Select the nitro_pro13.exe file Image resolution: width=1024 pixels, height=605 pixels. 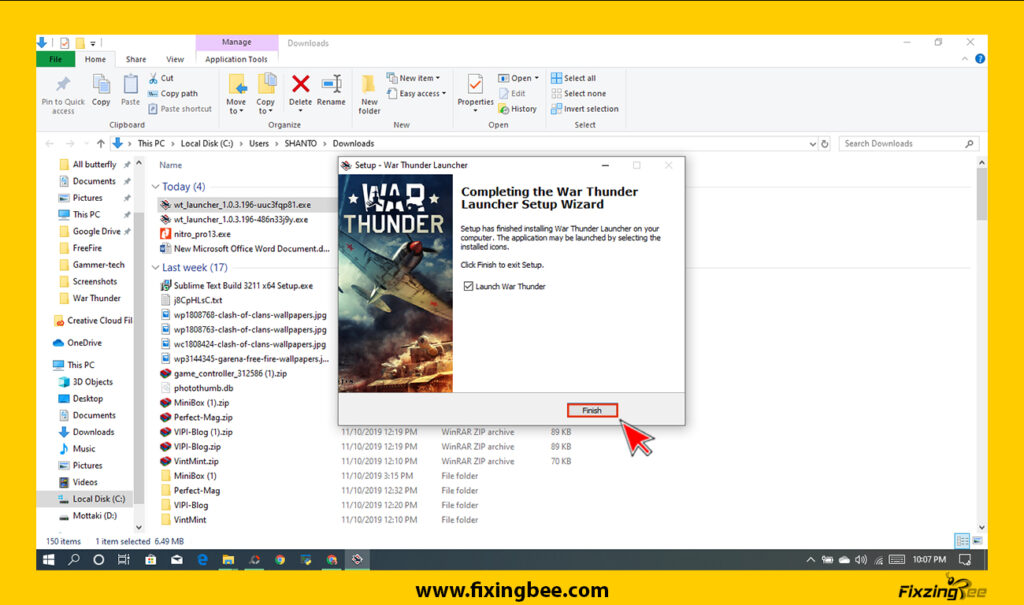202,234
